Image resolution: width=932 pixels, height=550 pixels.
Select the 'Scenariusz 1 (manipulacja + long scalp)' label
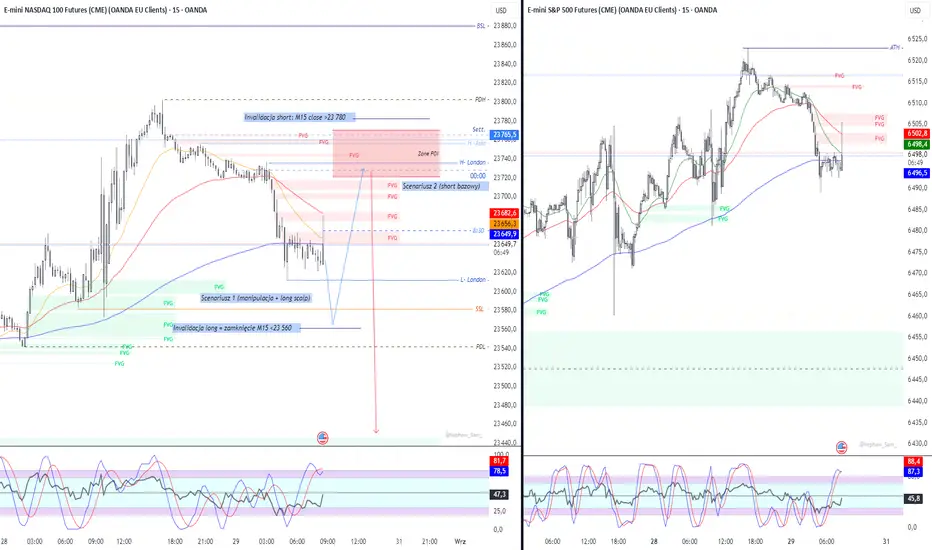pyautogui.click(x=256, y=298)
